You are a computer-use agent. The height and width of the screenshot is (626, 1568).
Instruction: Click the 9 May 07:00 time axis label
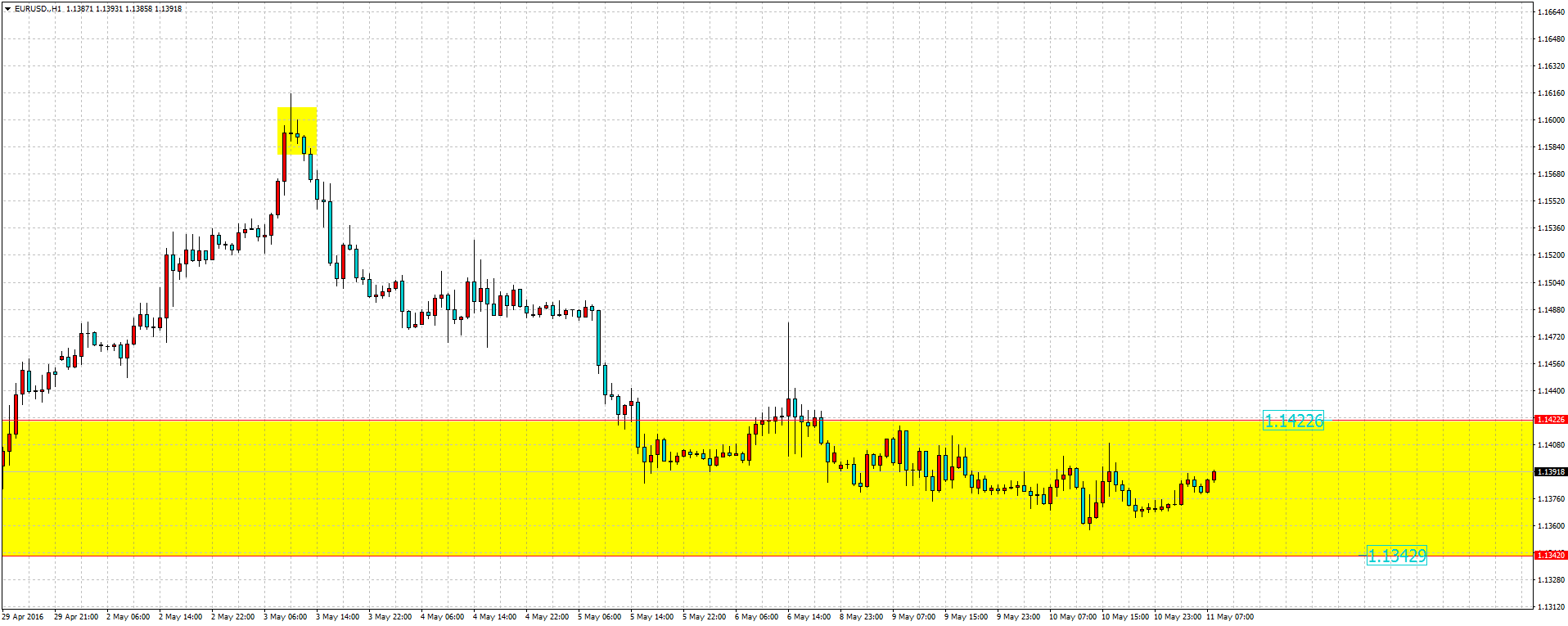pyautogui.click(x=914, y=617)
